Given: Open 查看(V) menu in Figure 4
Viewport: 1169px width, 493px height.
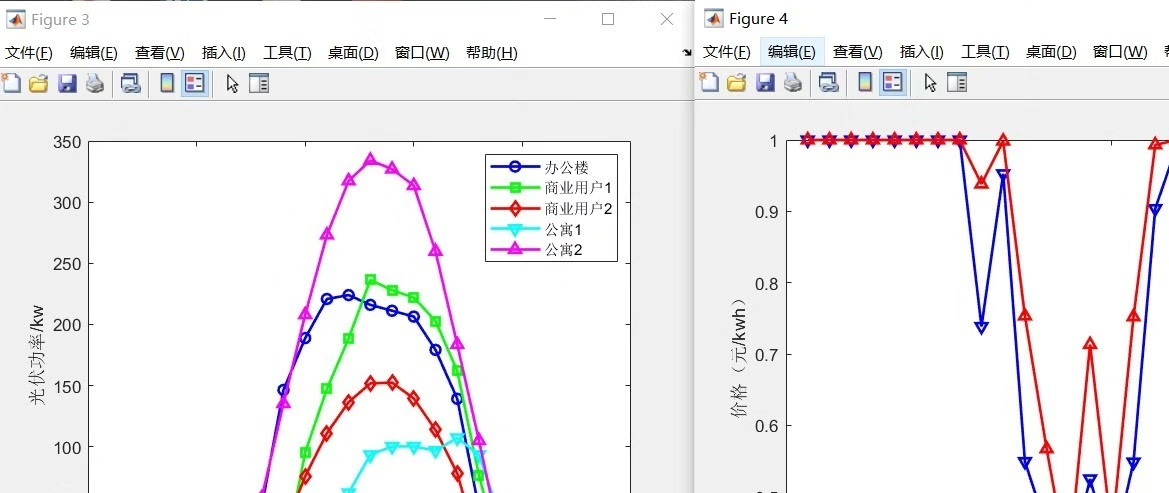Looking at the screenshot, I should pos(857,51).
